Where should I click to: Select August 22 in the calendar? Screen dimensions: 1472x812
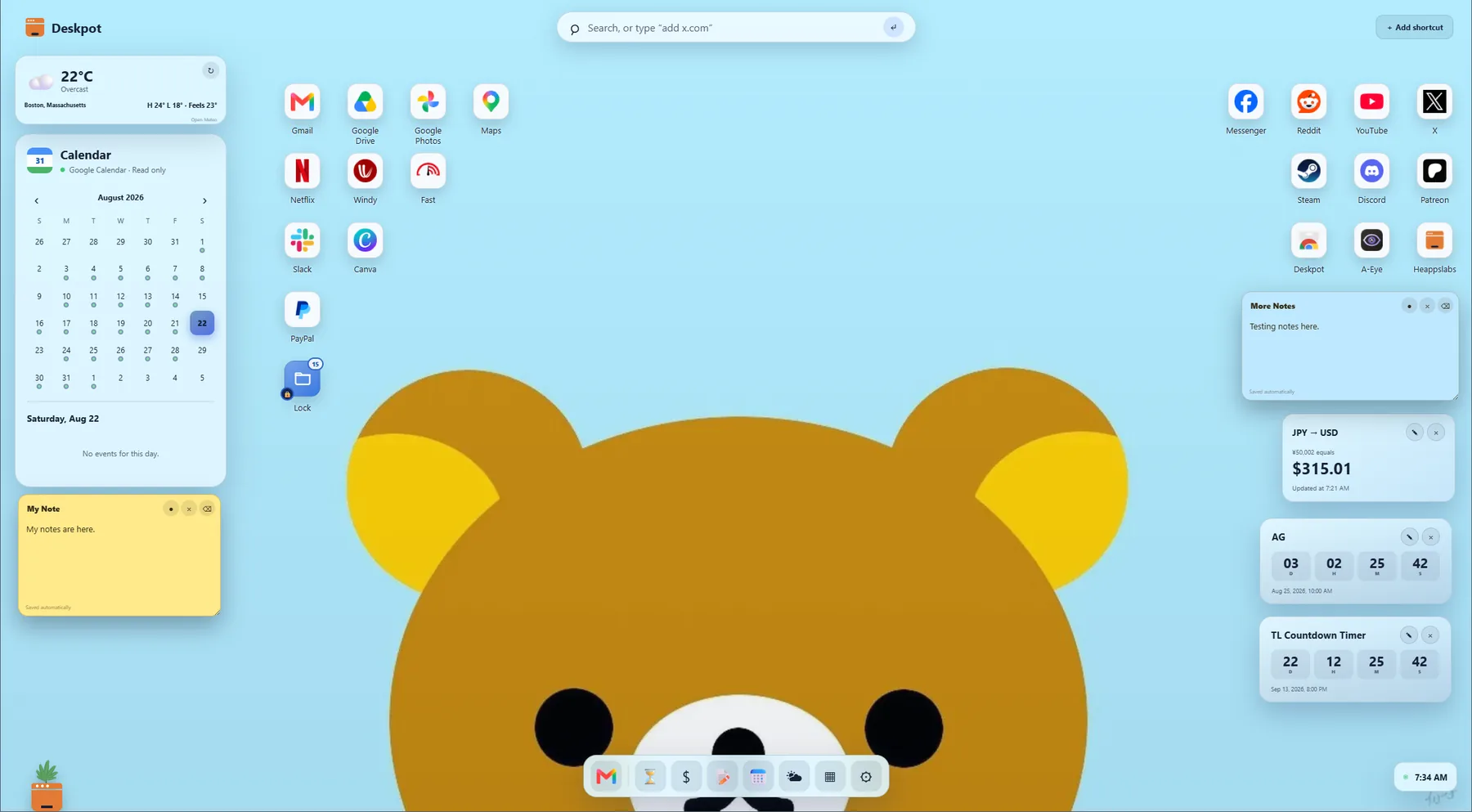202,323
